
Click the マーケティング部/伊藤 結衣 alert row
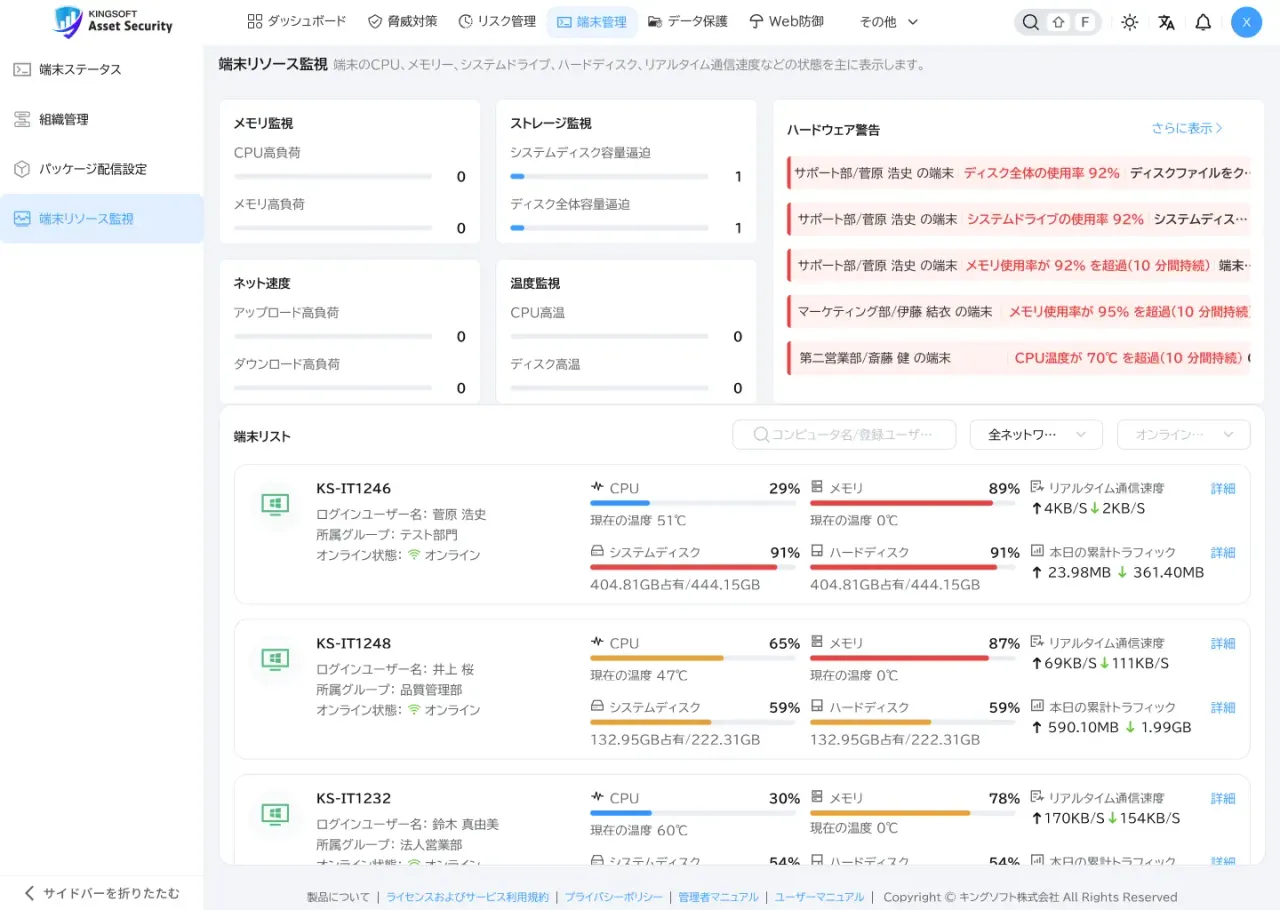click(x=1019, y=312)
